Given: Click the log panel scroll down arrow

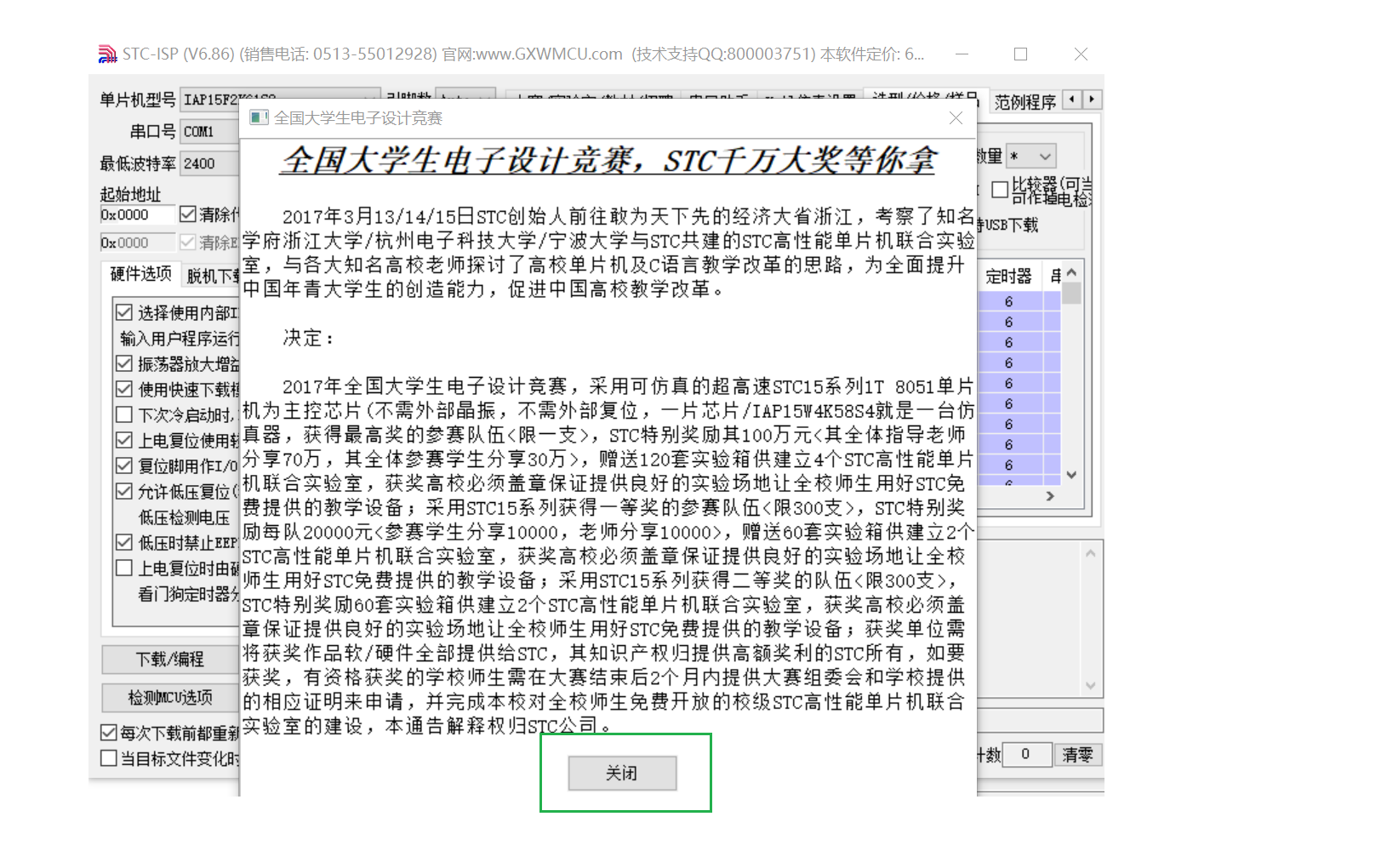Looking at the screenshot, I should click(1091, 685).
